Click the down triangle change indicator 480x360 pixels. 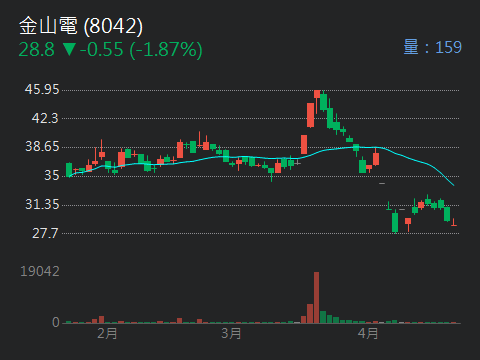(69, 49)
